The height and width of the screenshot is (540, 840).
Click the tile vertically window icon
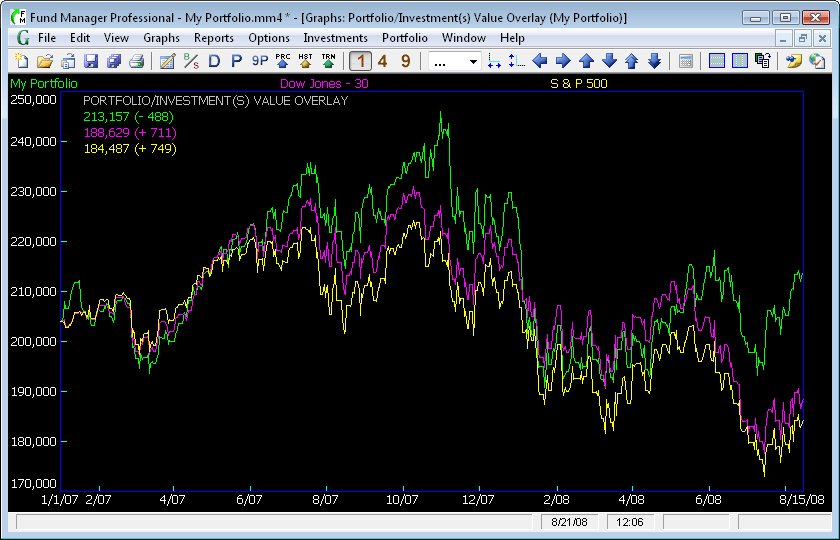point(739,61)
